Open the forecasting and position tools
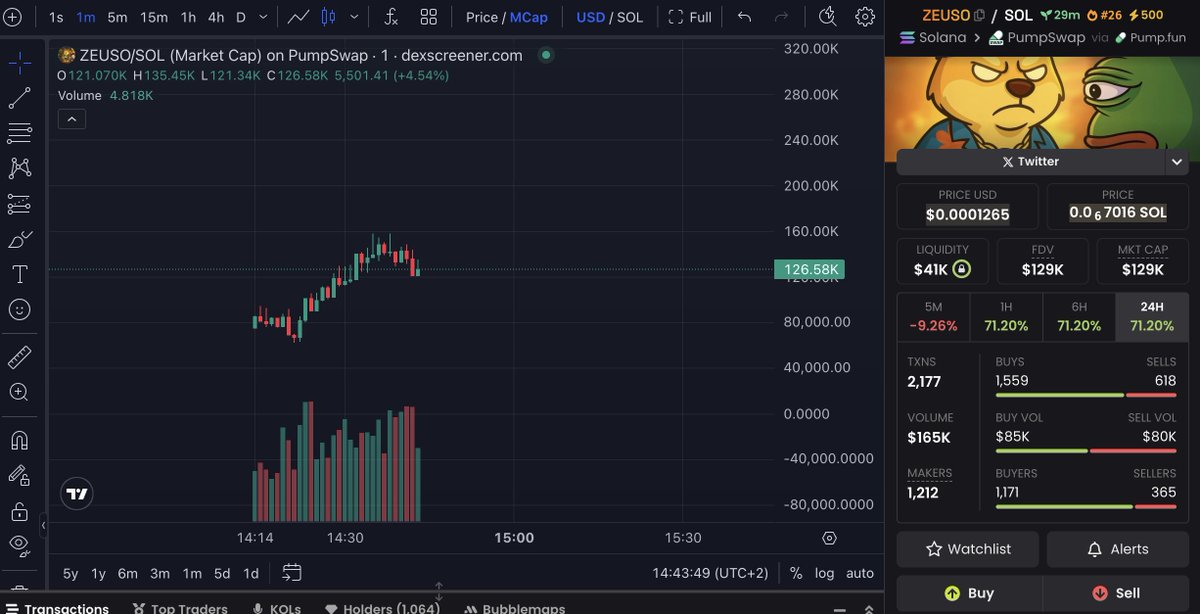Viewport: 1200px width, 614px height. [19, 204]
